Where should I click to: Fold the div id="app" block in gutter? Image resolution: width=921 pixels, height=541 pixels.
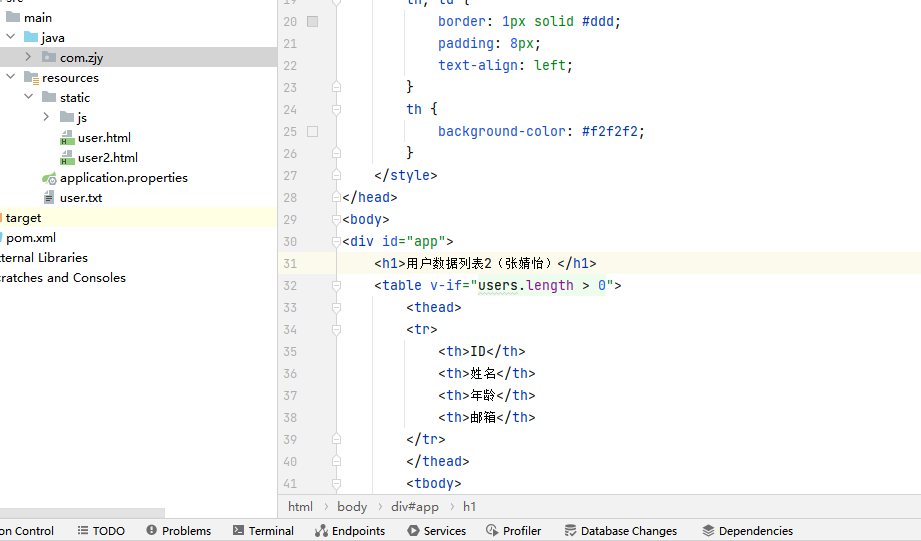(x=336, y=242)
